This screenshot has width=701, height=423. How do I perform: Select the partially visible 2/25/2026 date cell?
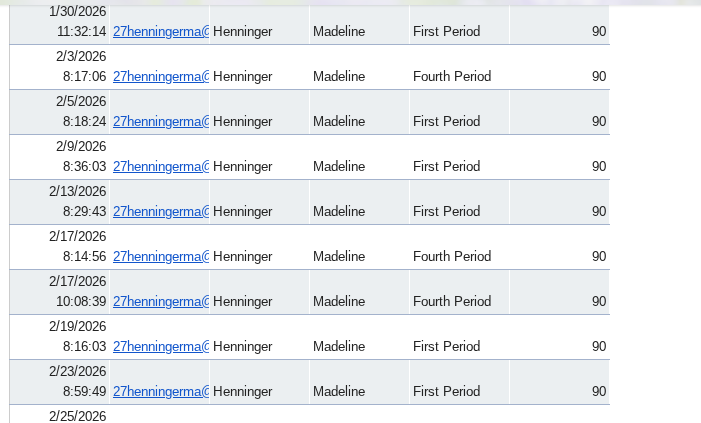(60, 415)
